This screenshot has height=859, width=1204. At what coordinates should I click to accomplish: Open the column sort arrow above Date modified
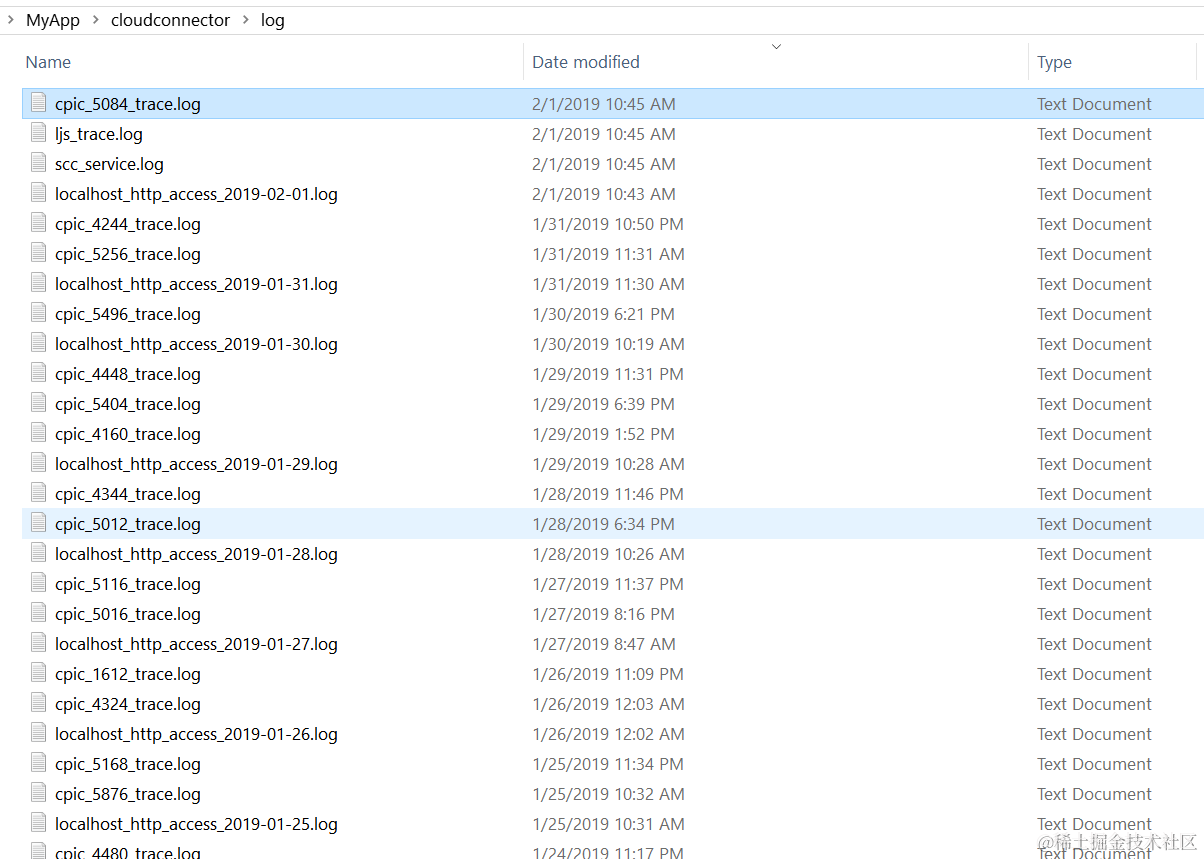pyautogui.click(x=776, y=46)
